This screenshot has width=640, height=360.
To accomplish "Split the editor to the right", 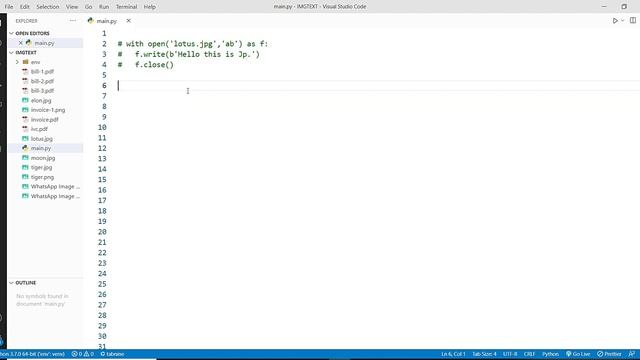I will coord(633,20).
